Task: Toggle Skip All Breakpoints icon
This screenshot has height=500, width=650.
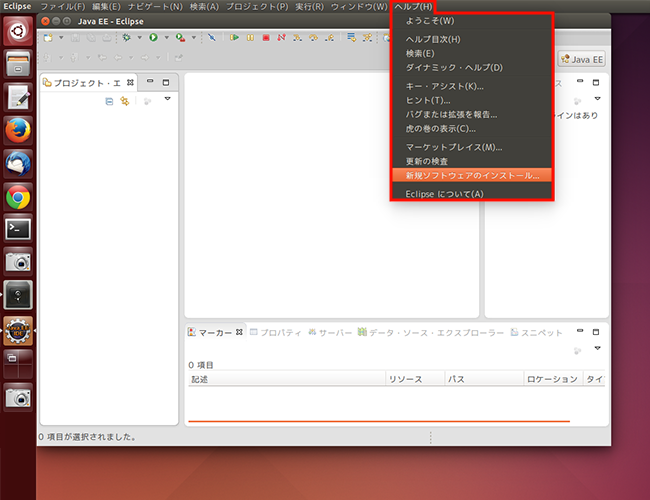Action: 212,38
